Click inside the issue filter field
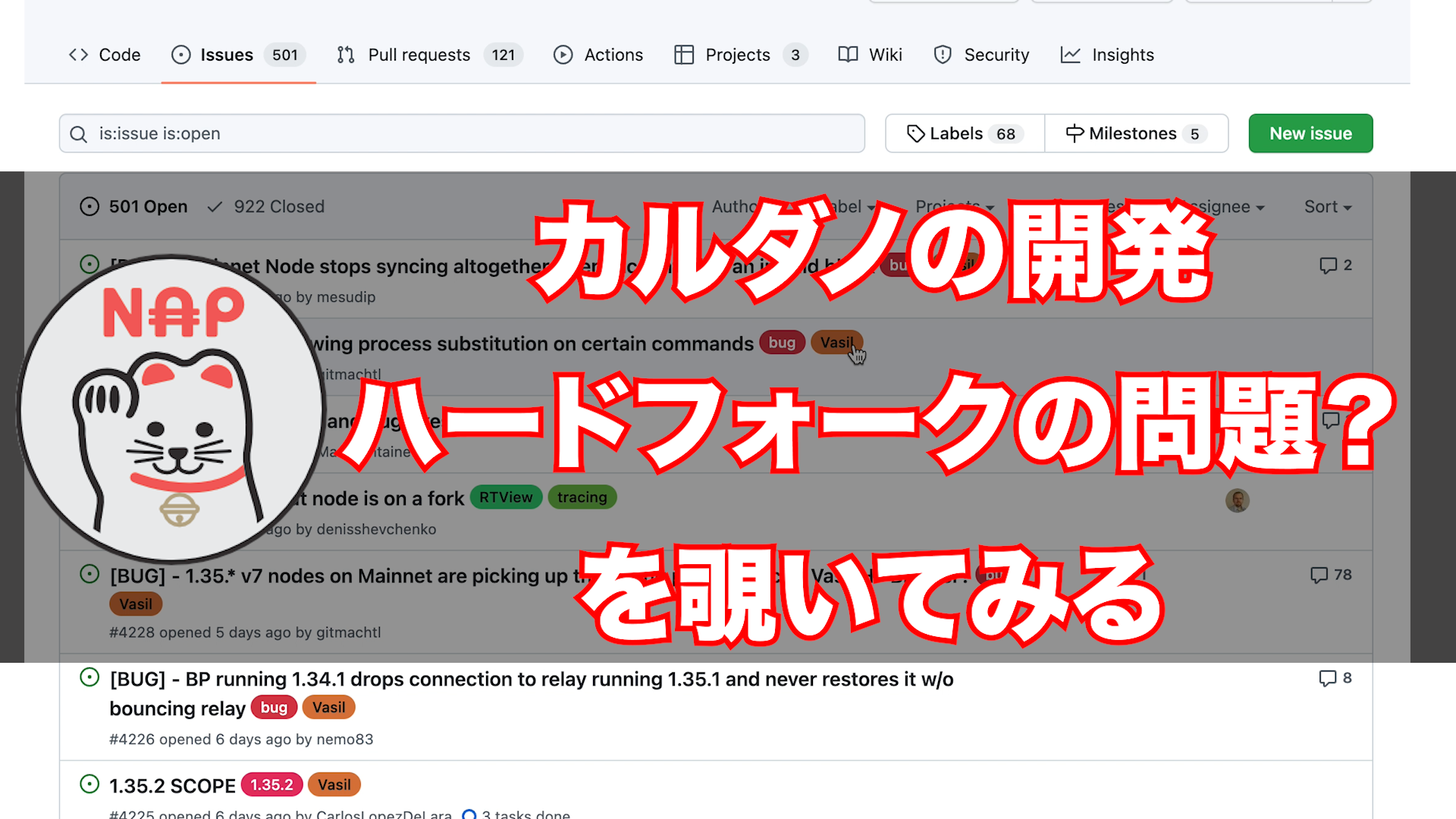Viewport: 1456px width, 819px height. coord(470,133)
